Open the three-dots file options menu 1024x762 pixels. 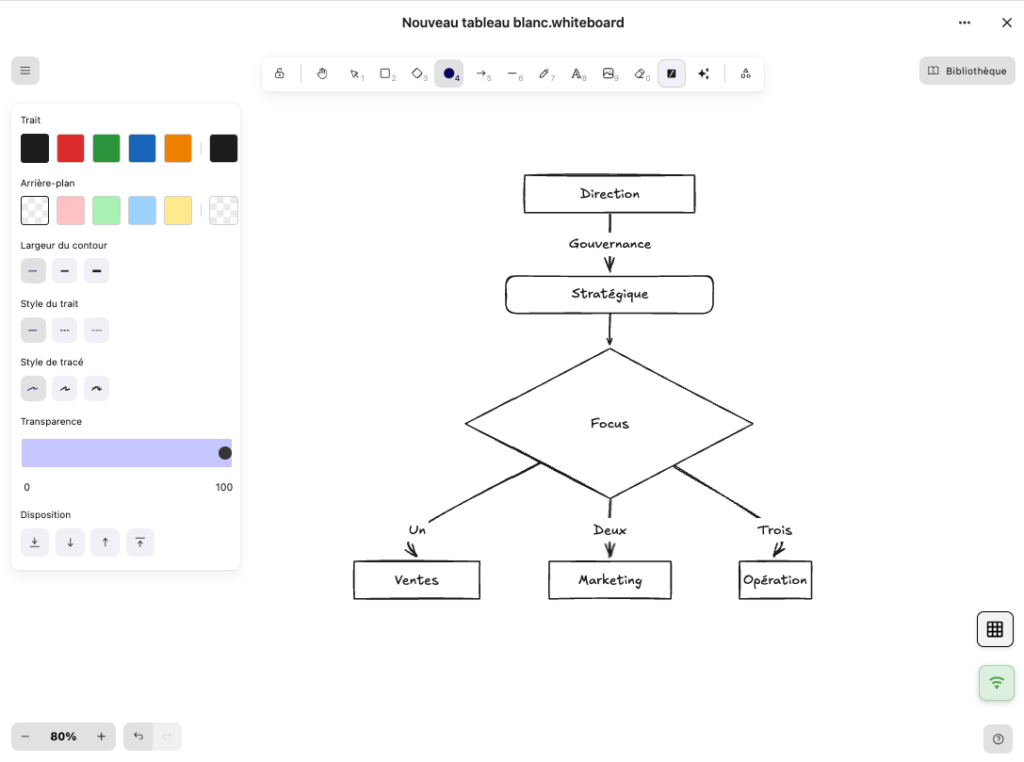click(x=964, y=23)
